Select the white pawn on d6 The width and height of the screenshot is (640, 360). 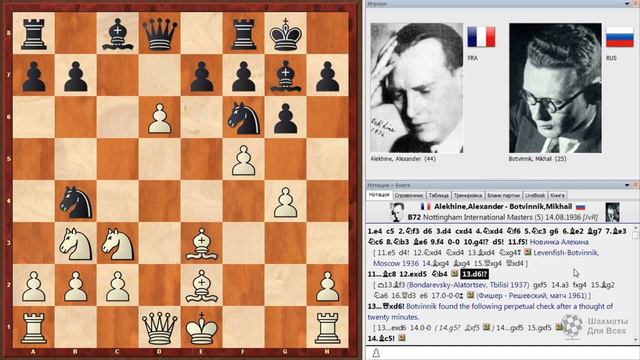coord(160,119)
